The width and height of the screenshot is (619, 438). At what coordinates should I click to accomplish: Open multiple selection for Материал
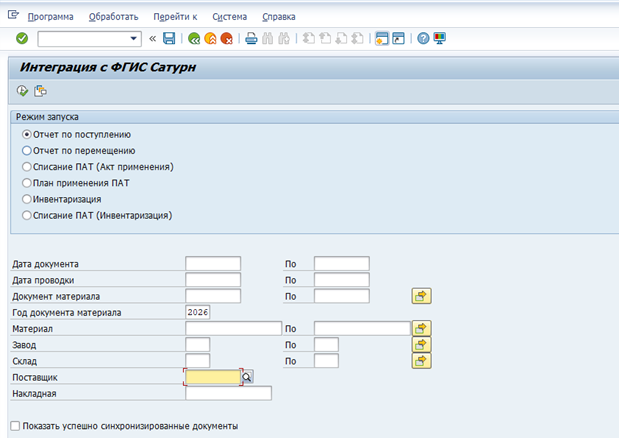coord(421,328)
